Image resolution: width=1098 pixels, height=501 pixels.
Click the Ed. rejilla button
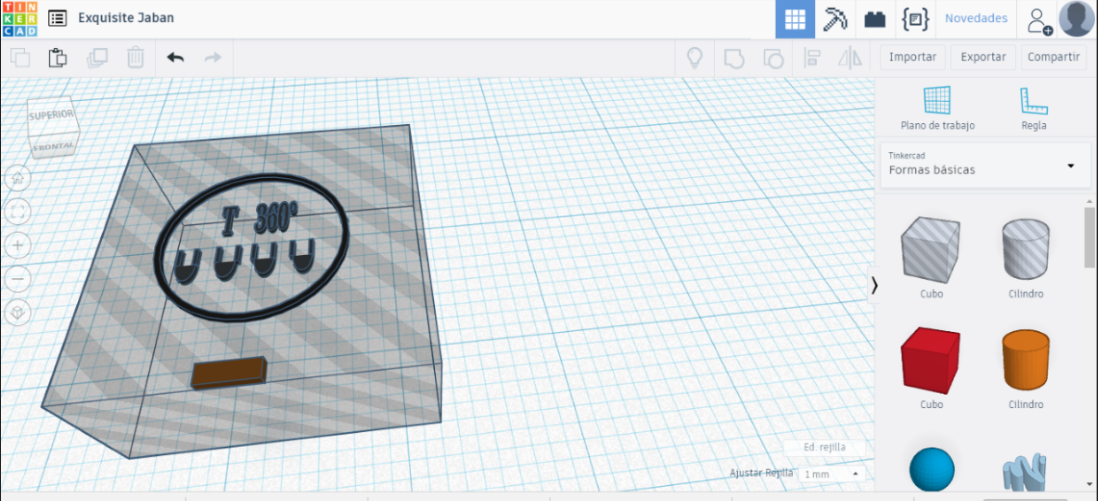click(x=824, y=447)
